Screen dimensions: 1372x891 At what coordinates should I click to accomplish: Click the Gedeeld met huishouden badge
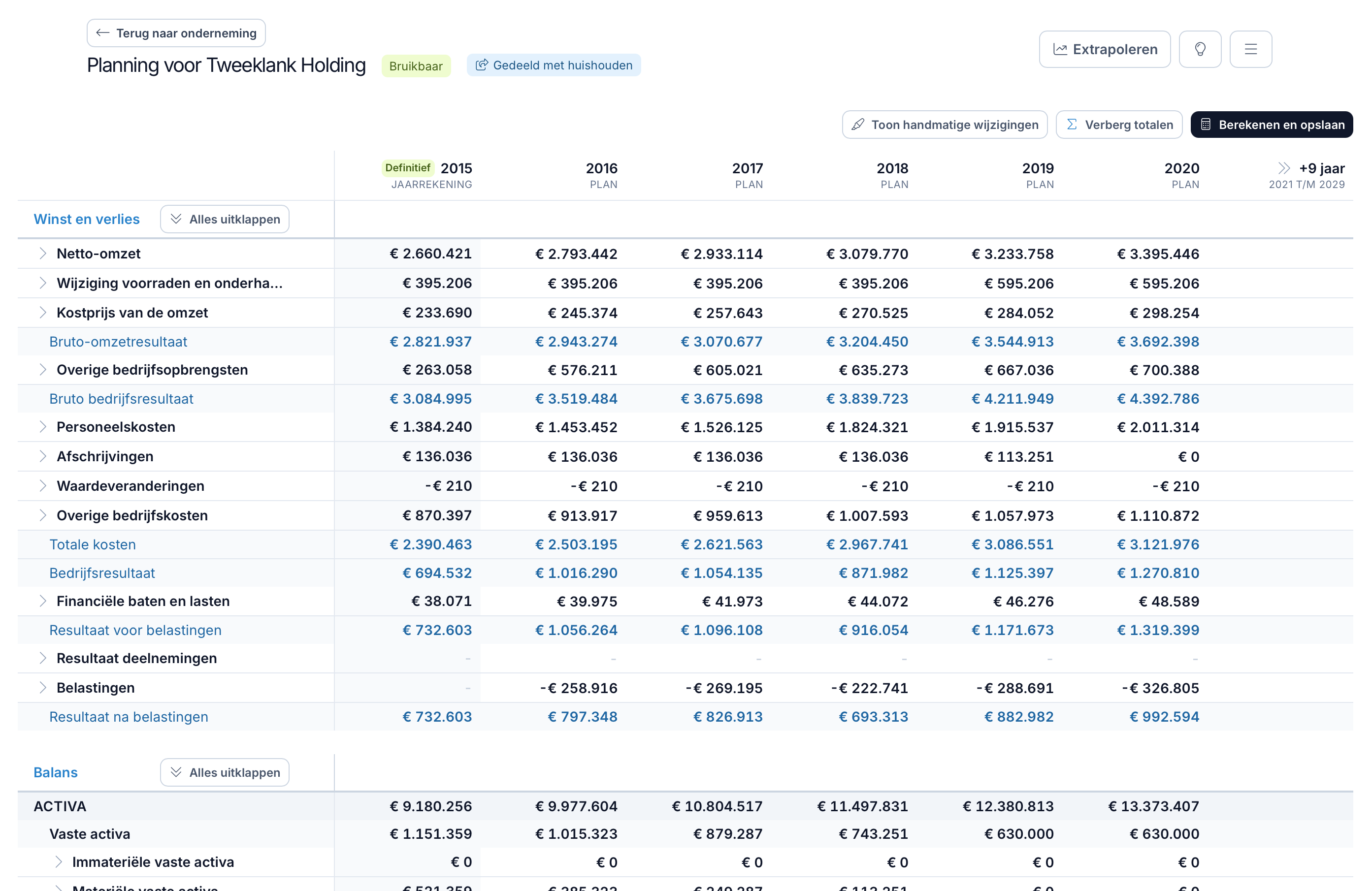click(554, 65)
